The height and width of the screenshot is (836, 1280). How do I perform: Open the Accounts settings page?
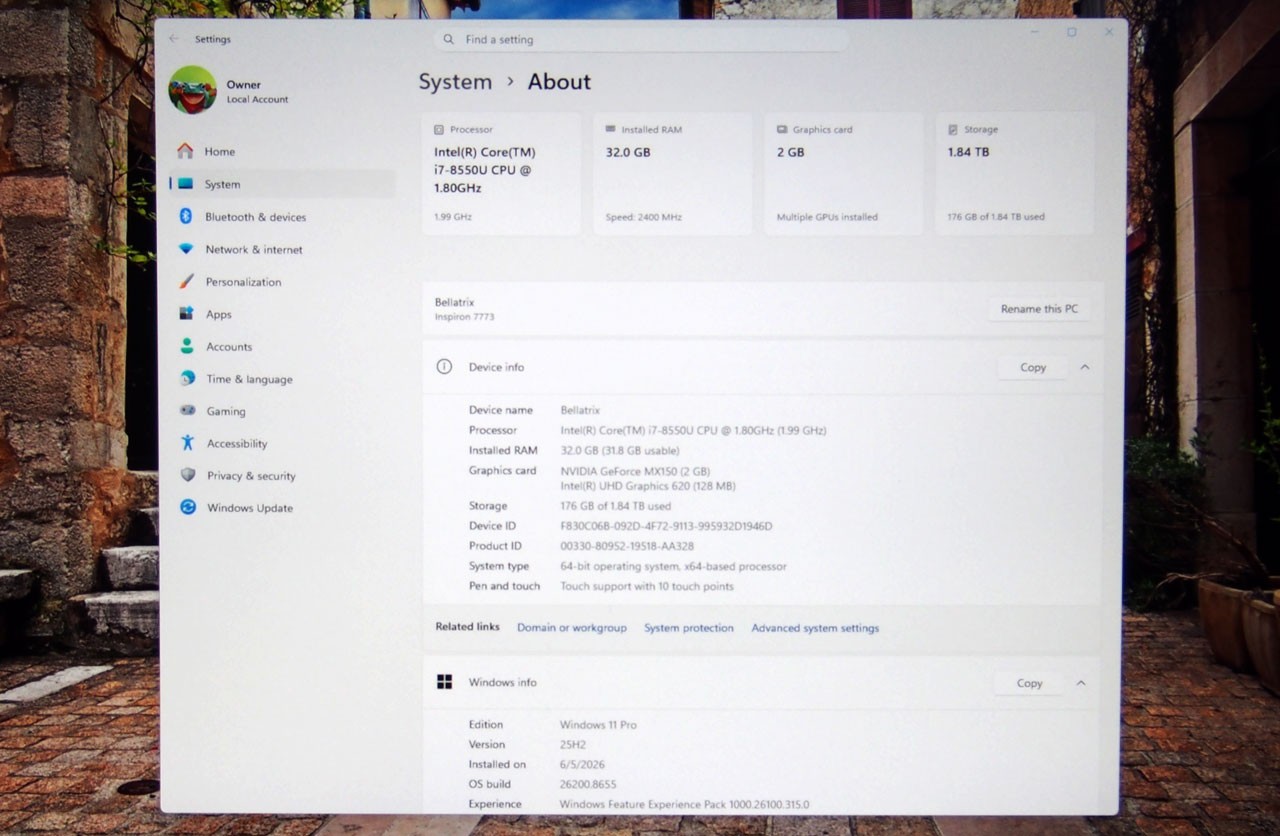coord(283,347)
